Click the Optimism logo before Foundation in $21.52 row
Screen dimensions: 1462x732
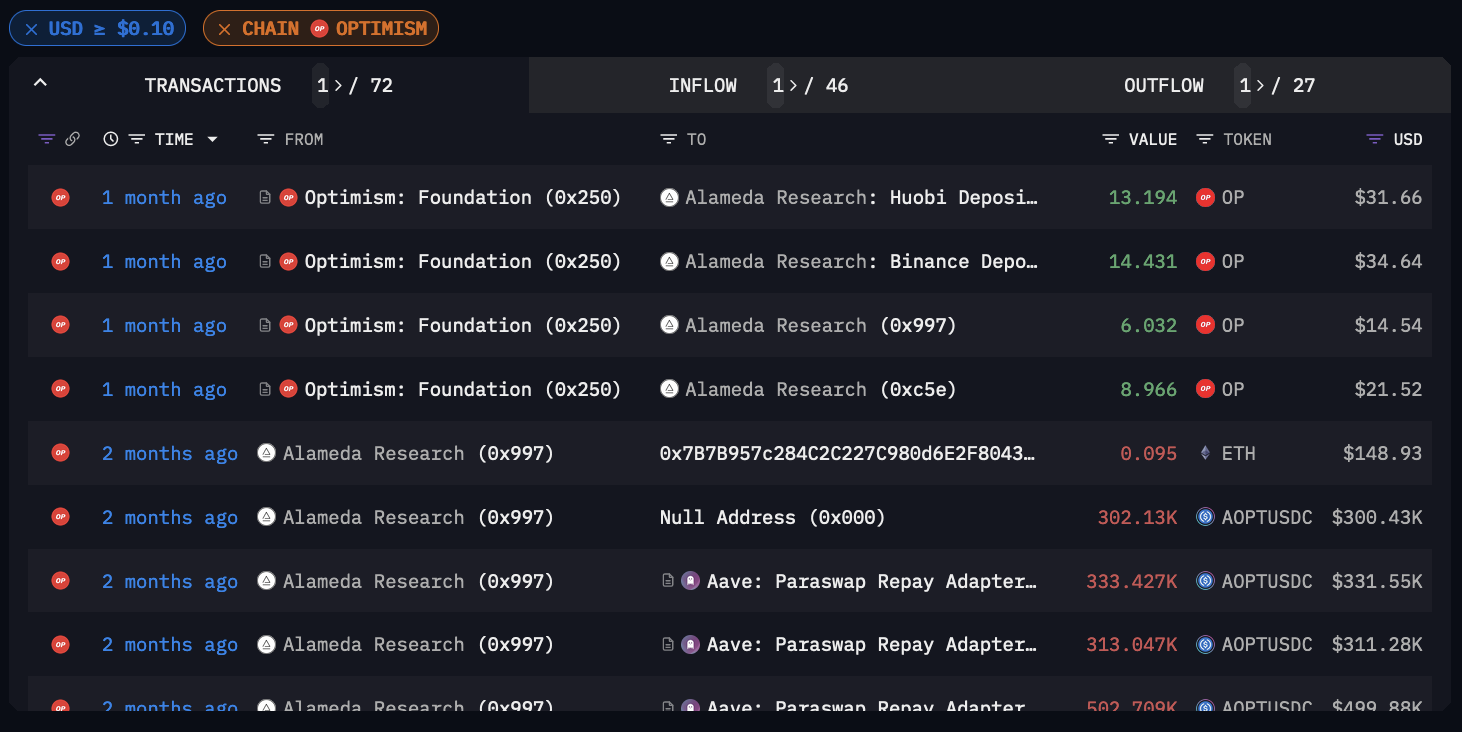[x=289, y=390]
